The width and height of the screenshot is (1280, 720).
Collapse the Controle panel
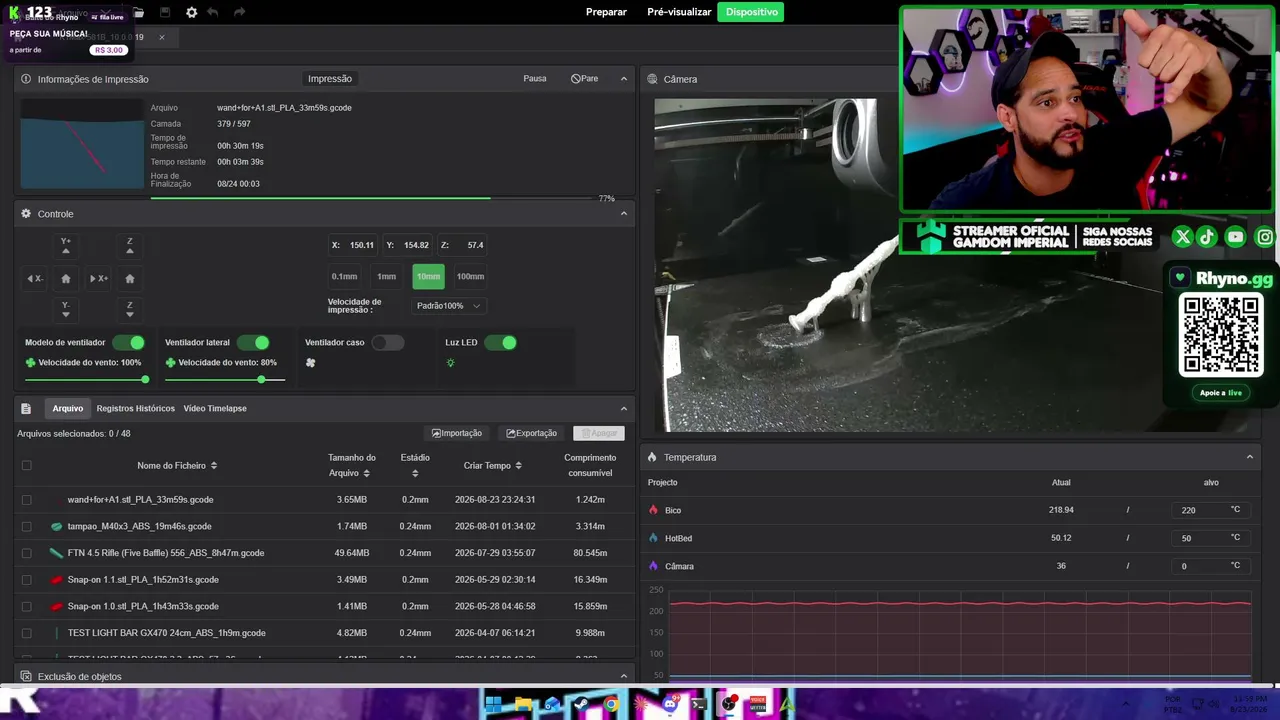coord(624,214)
